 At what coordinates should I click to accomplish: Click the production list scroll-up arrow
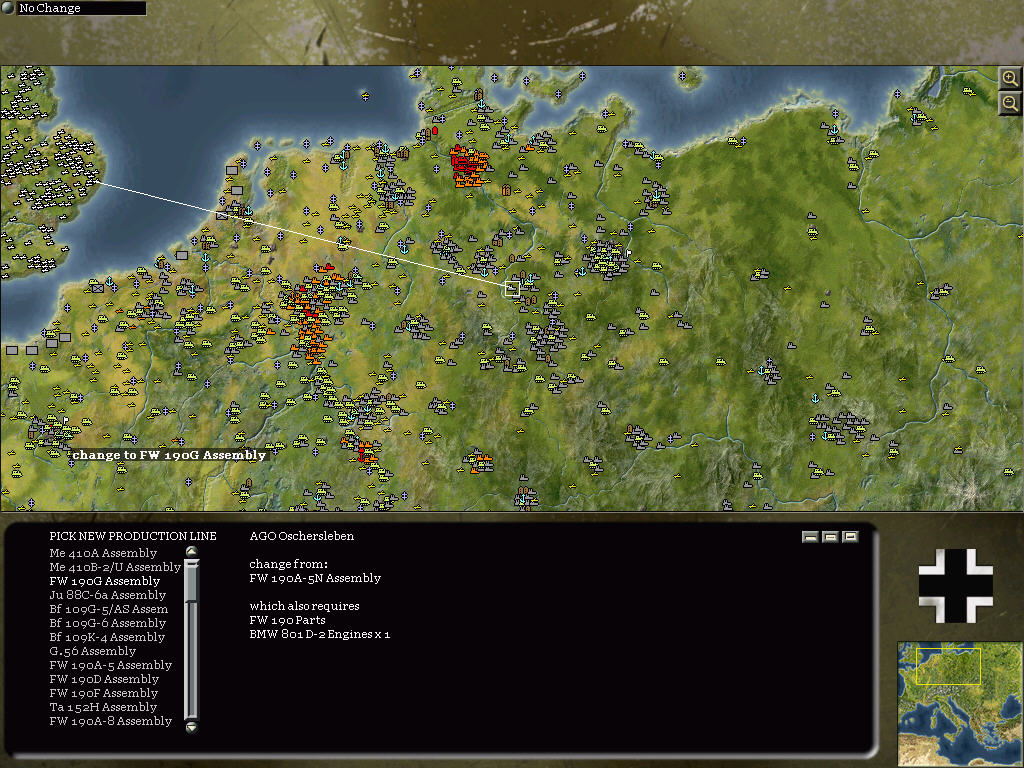tap(191, 552)
